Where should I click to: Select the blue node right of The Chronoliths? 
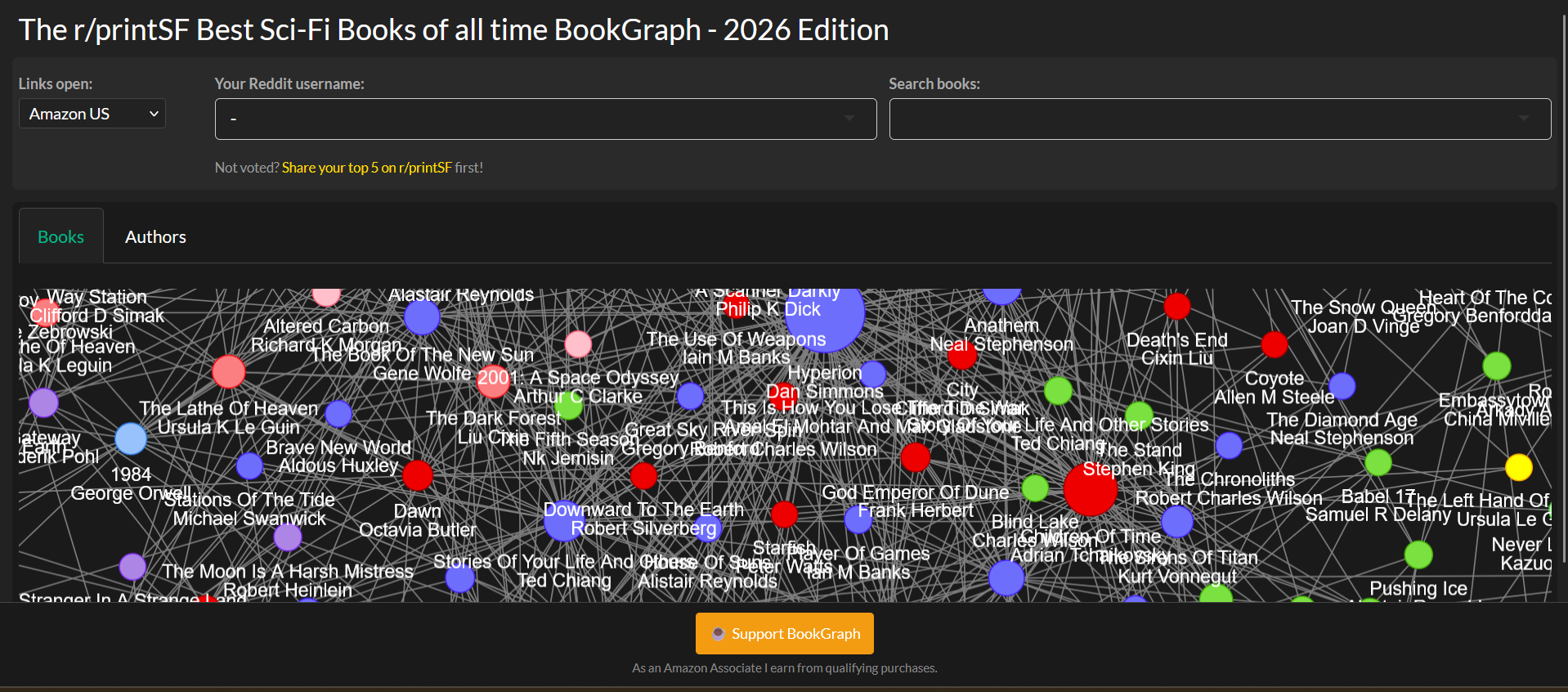tap(1177, 521)
